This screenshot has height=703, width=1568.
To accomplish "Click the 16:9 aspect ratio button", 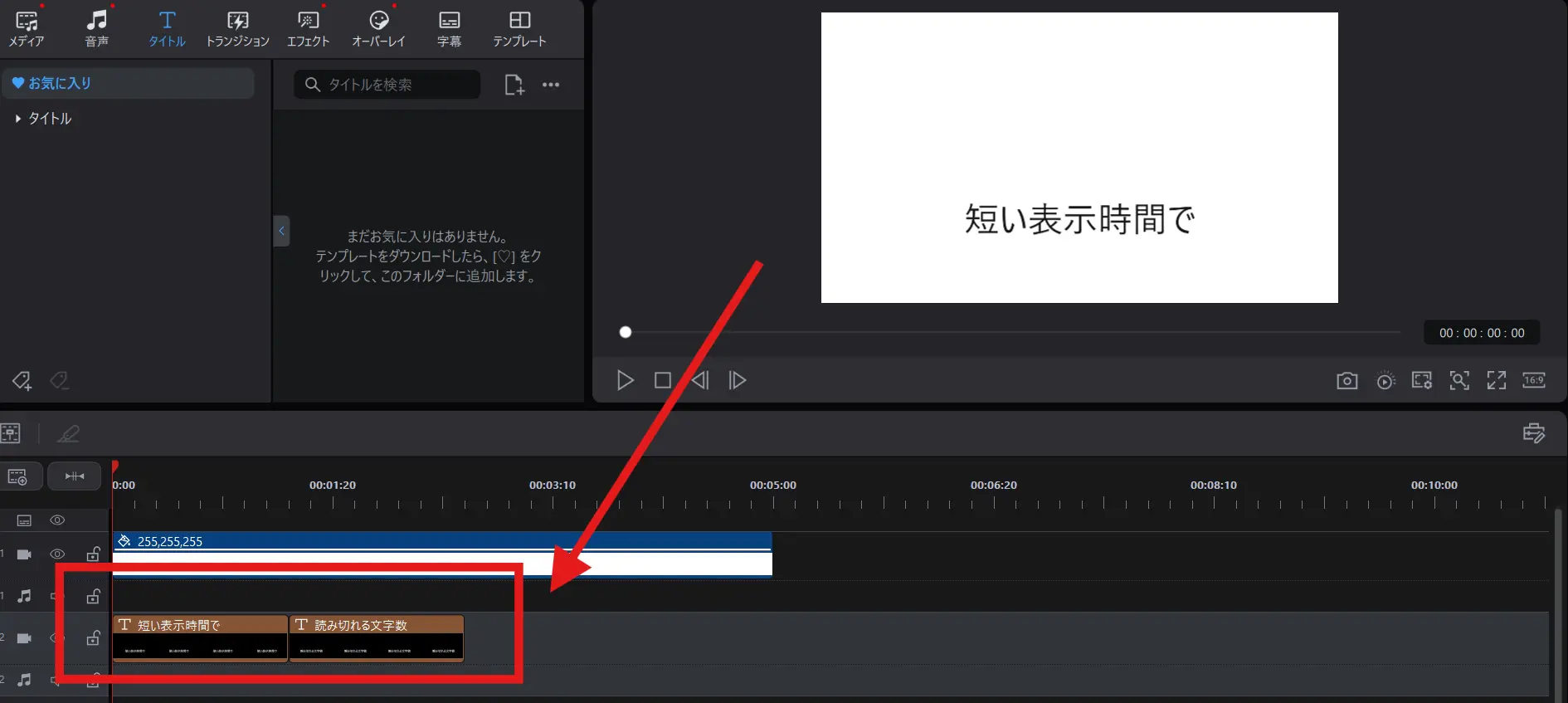I will click(1534, 380).
